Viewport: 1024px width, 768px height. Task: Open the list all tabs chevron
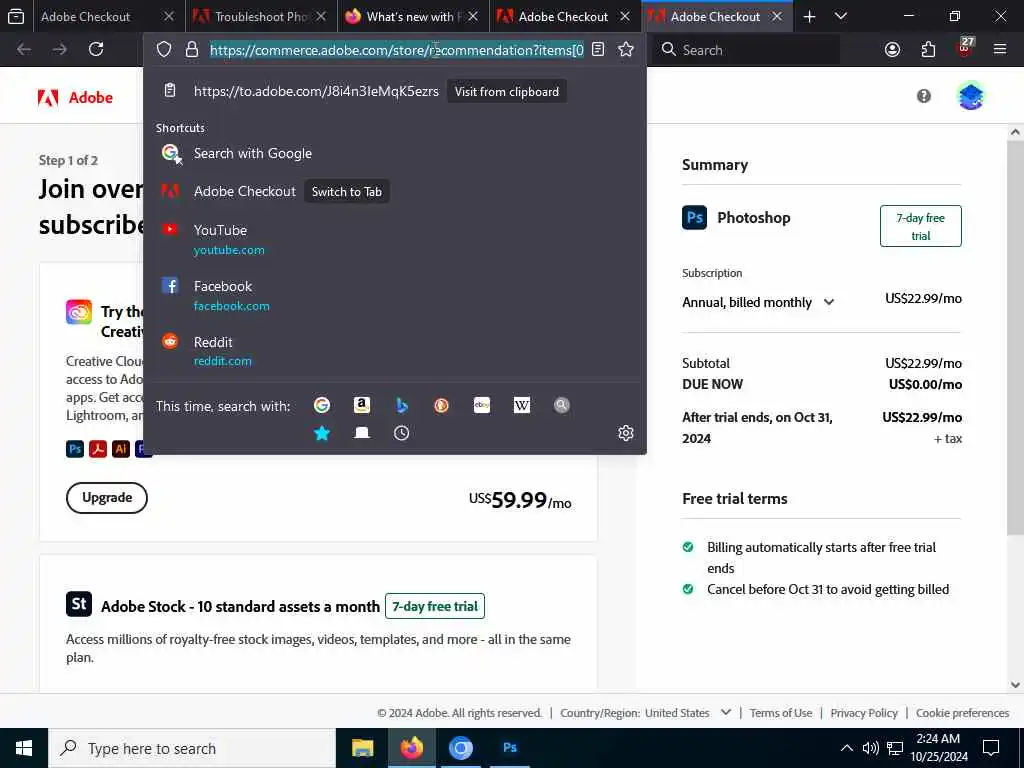point(841,16)
